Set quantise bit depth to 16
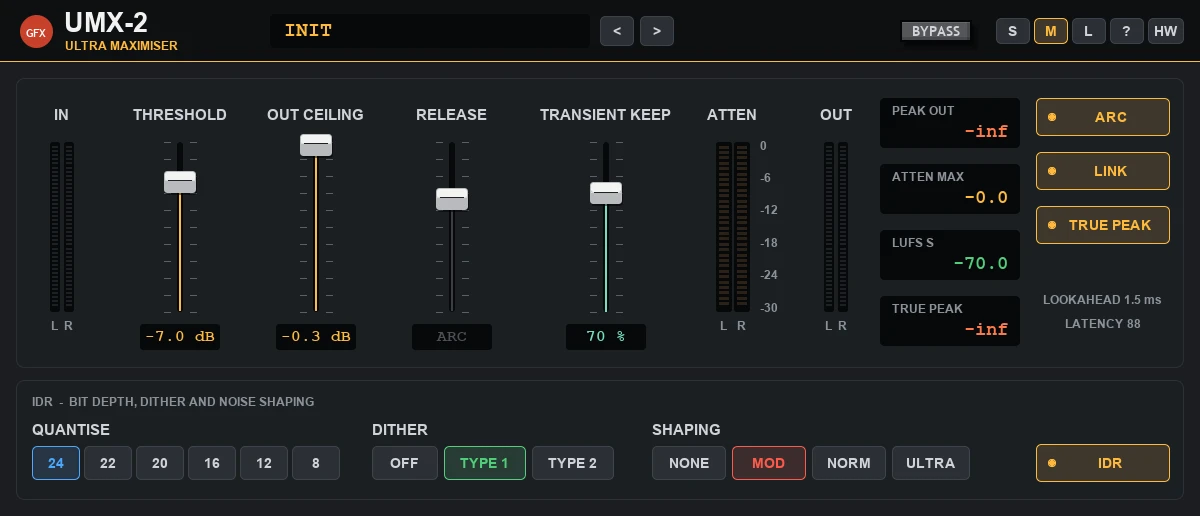The width and height of the screenshot is (1200, 516). pos(212,463)
